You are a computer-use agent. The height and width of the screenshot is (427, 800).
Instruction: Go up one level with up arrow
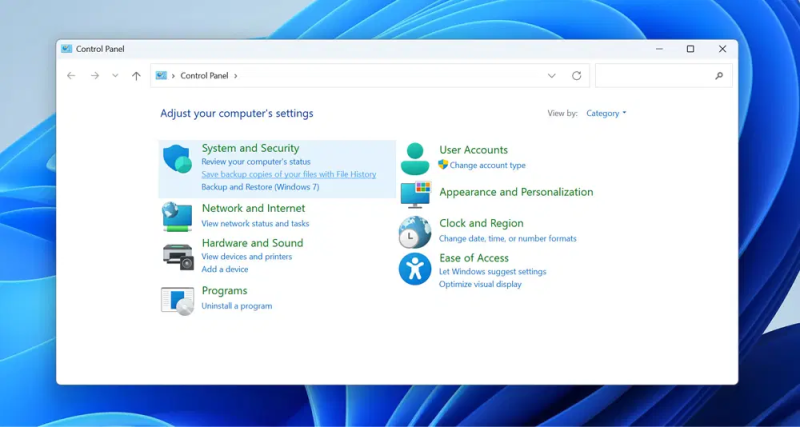pyautogui.click(x=136, y=76)
